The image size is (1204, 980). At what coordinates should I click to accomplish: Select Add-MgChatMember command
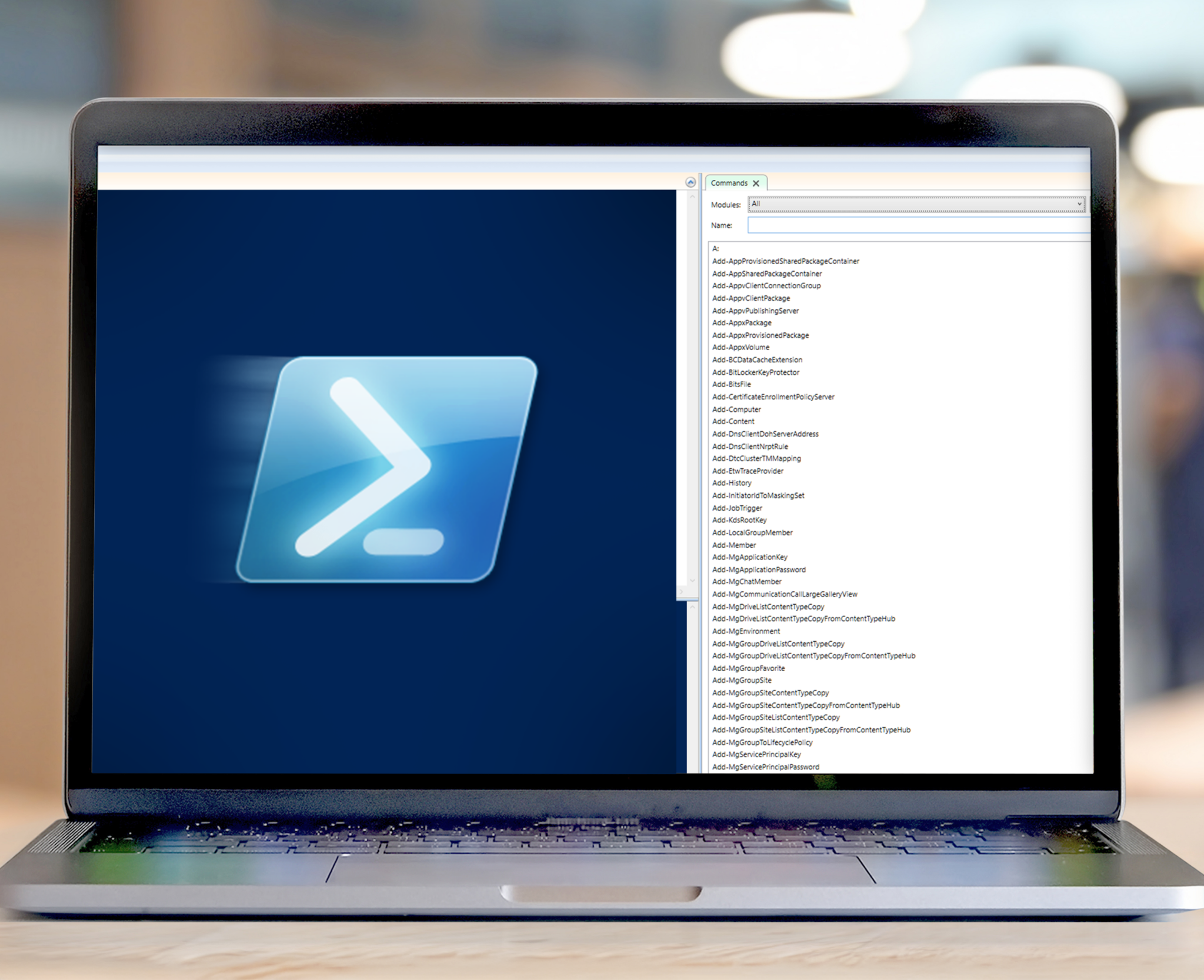(x=746, y=582)
